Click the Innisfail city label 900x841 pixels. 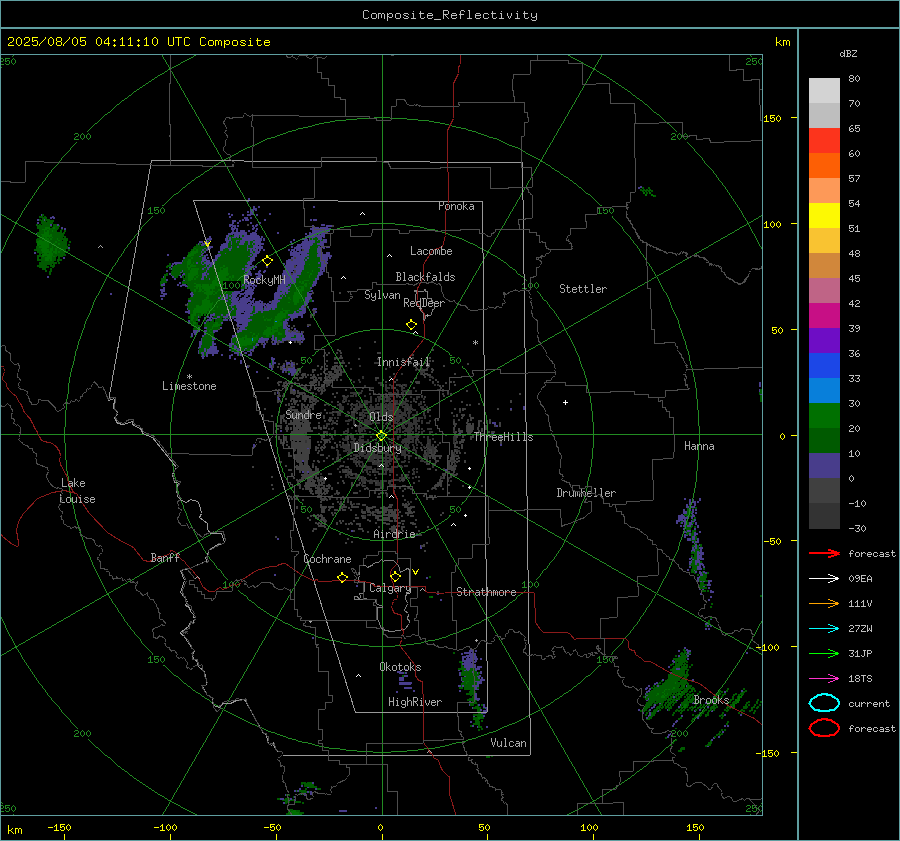pos(403,362)
